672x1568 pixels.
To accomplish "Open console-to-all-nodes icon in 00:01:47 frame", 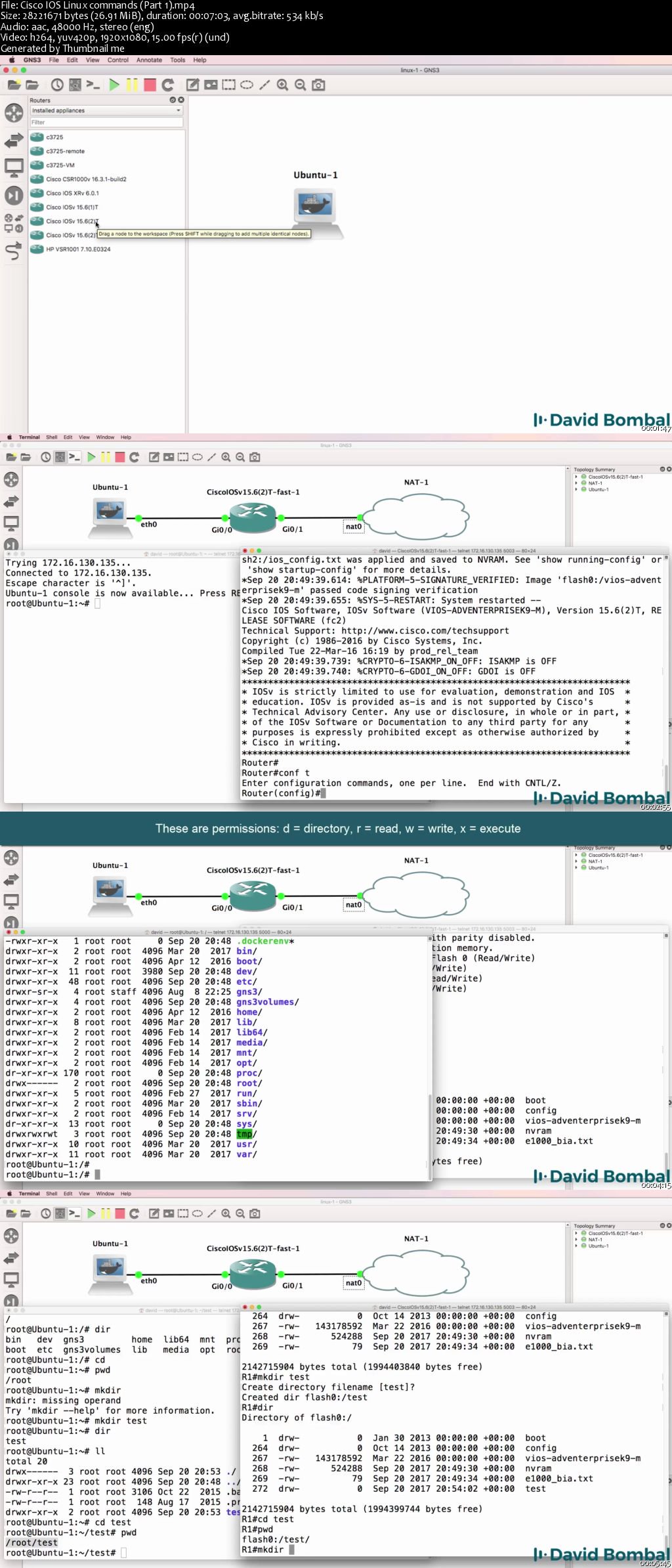I will (93, 85).
